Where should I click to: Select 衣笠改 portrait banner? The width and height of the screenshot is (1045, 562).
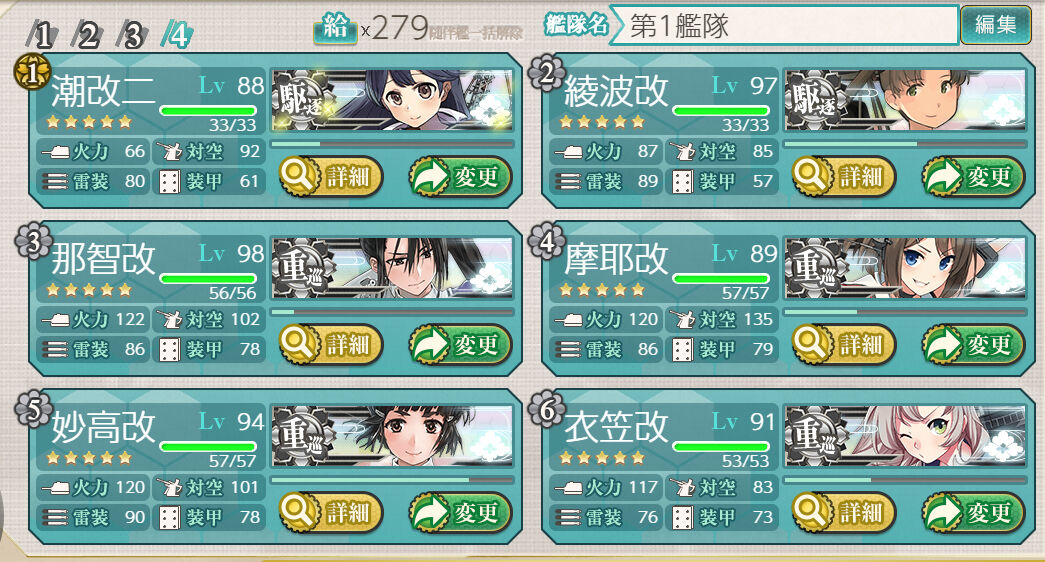905,436
